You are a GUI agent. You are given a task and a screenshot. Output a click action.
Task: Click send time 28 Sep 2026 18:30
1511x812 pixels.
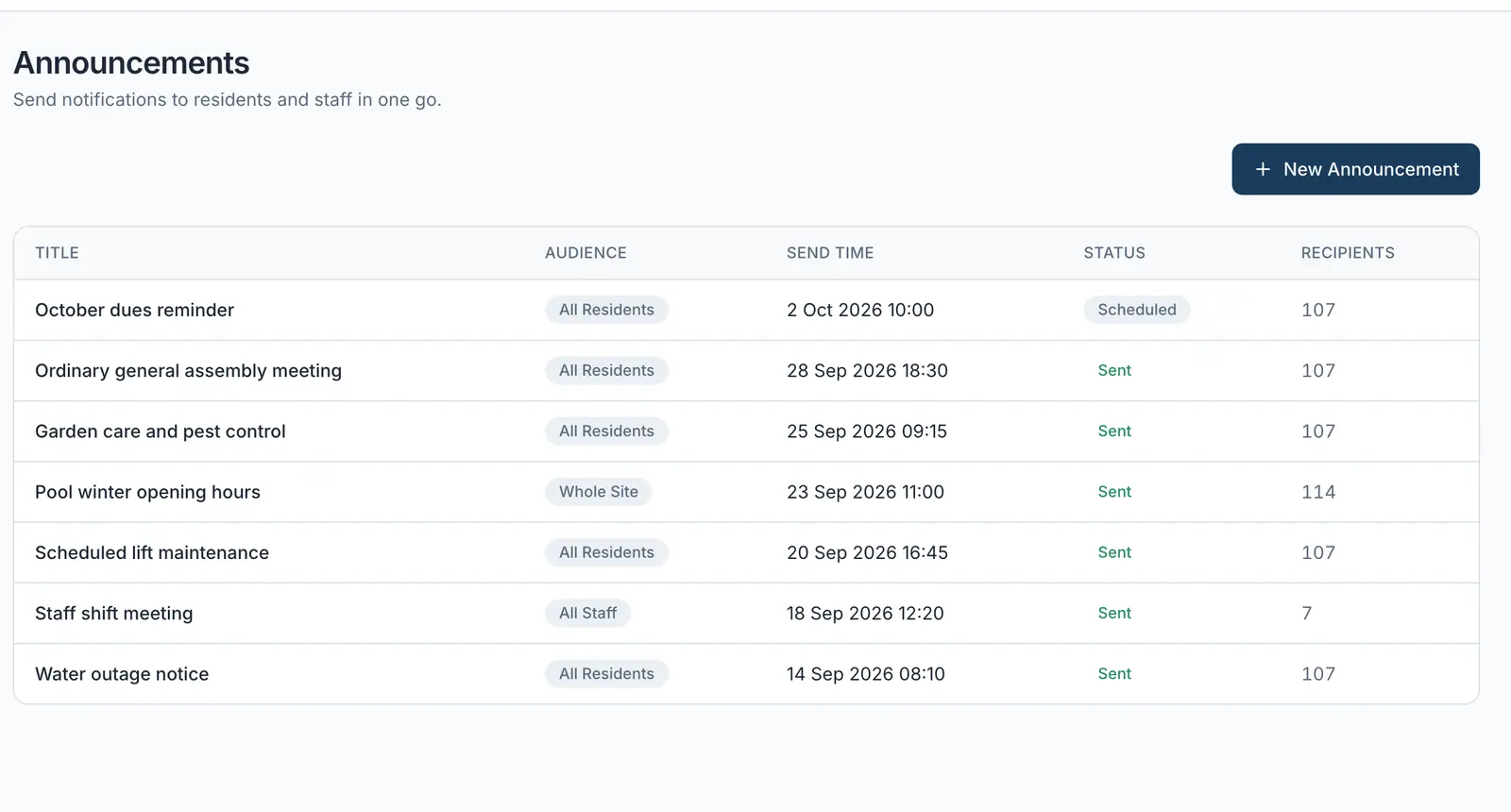pos(867,370)
